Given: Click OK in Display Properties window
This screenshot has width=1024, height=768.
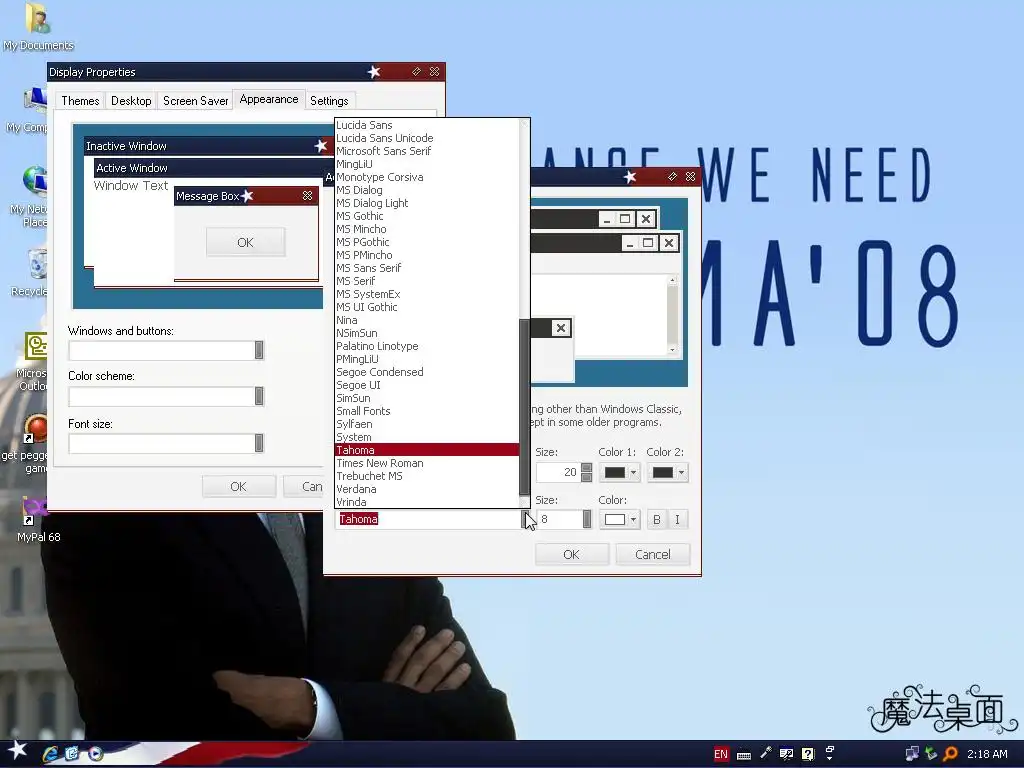Looking at the screenshot, I should pos(238,487).
